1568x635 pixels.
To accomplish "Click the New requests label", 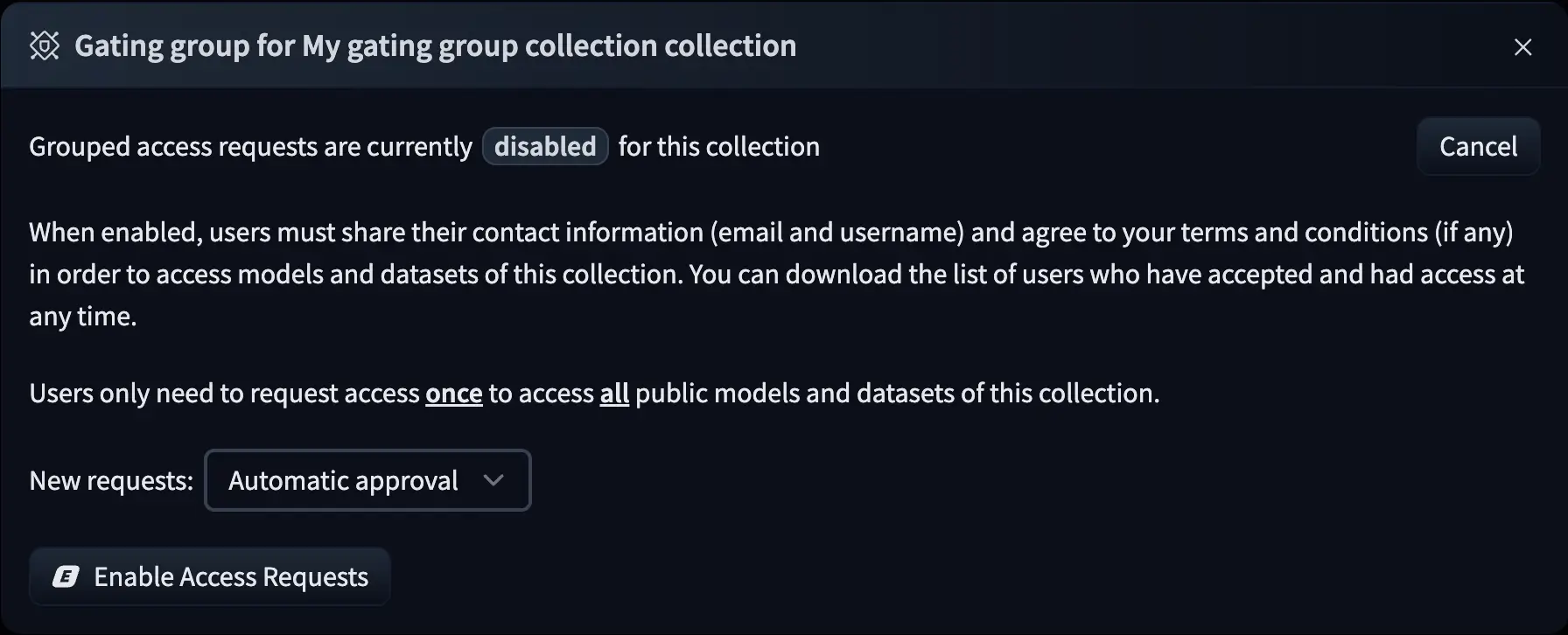I will tap(111, 480).
